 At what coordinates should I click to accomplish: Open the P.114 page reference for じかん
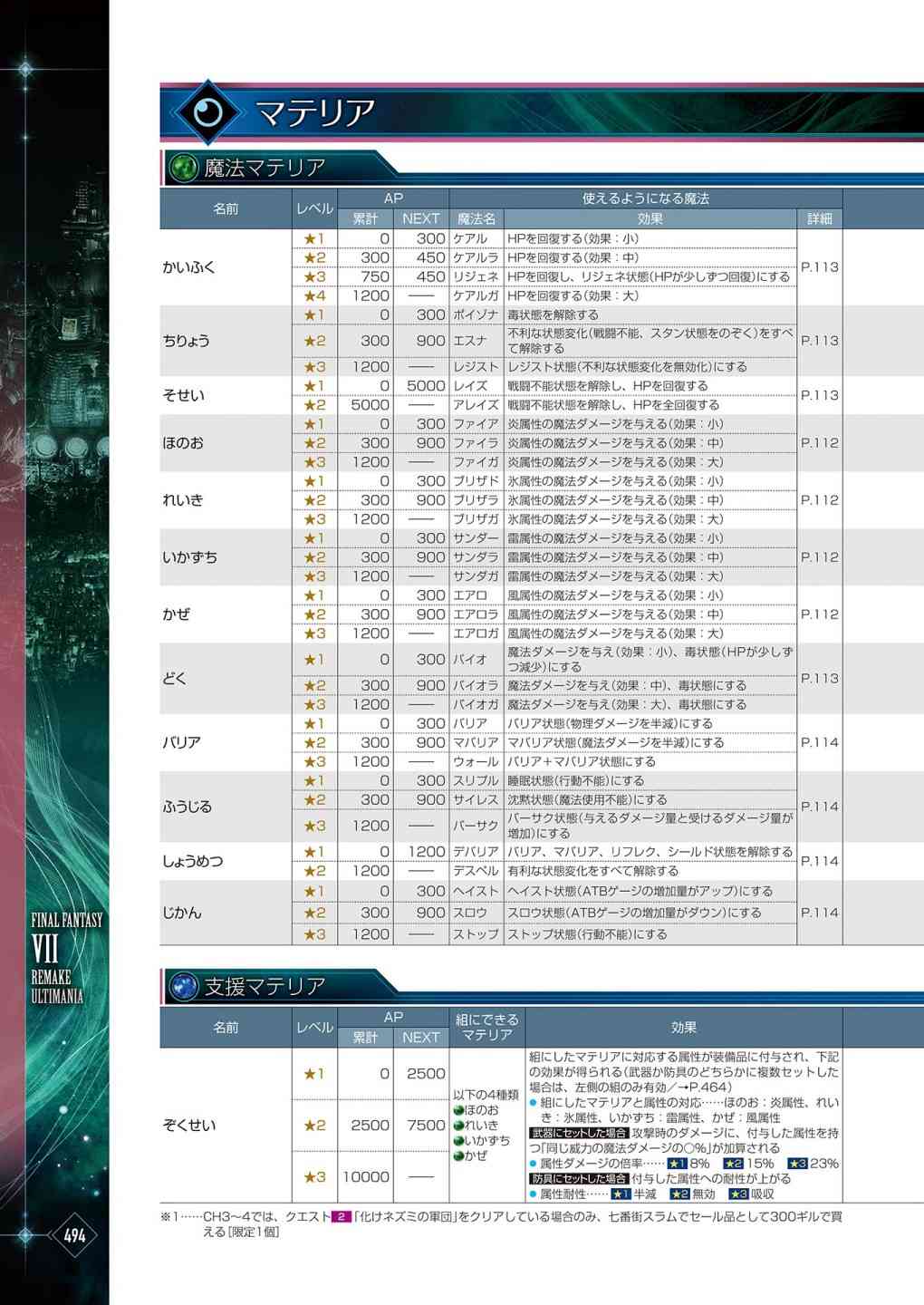[x=819, y=913]
